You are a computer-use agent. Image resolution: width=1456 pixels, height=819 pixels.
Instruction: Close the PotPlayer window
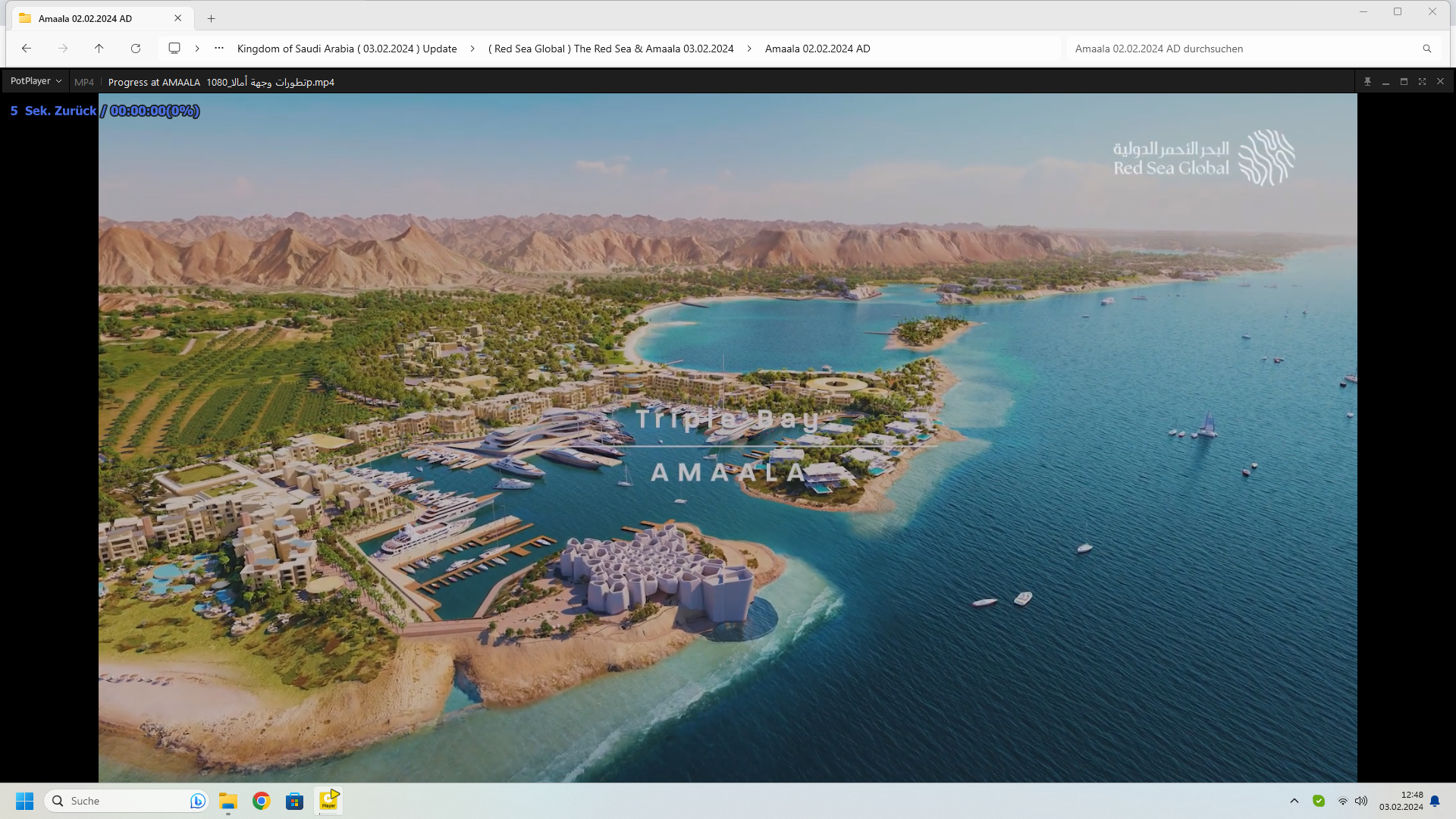pos(1440,81)
